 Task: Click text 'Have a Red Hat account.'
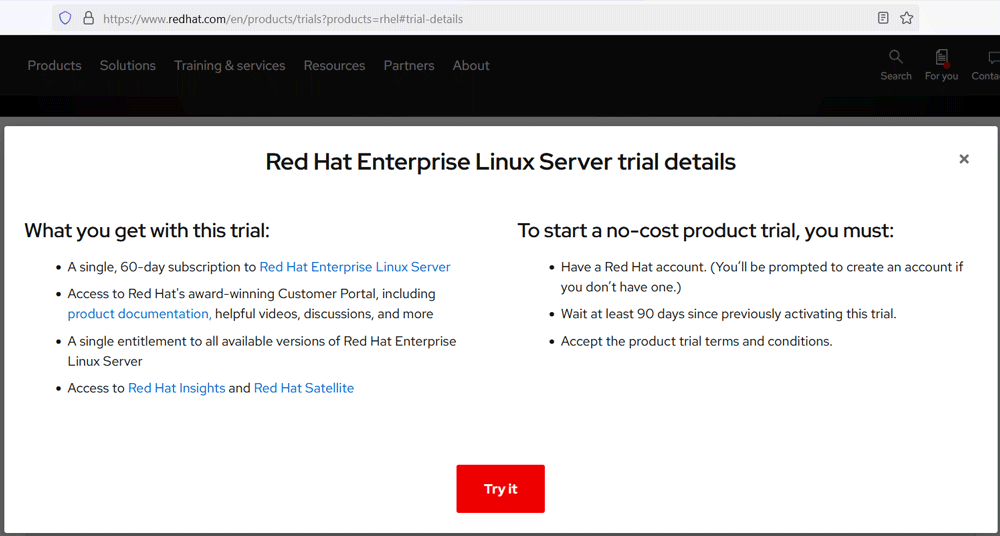[x=633, y=267]
